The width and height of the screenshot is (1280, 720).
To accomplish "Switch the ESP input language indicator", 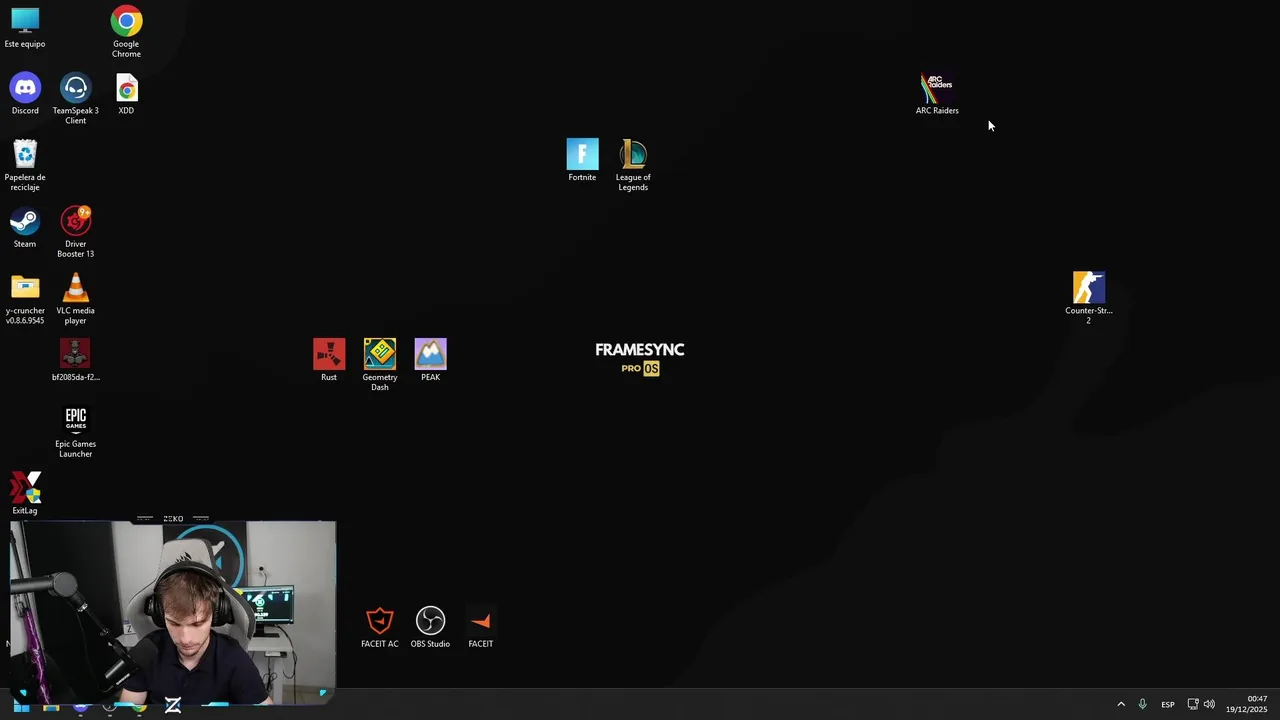I will [x=1168, y=705].
